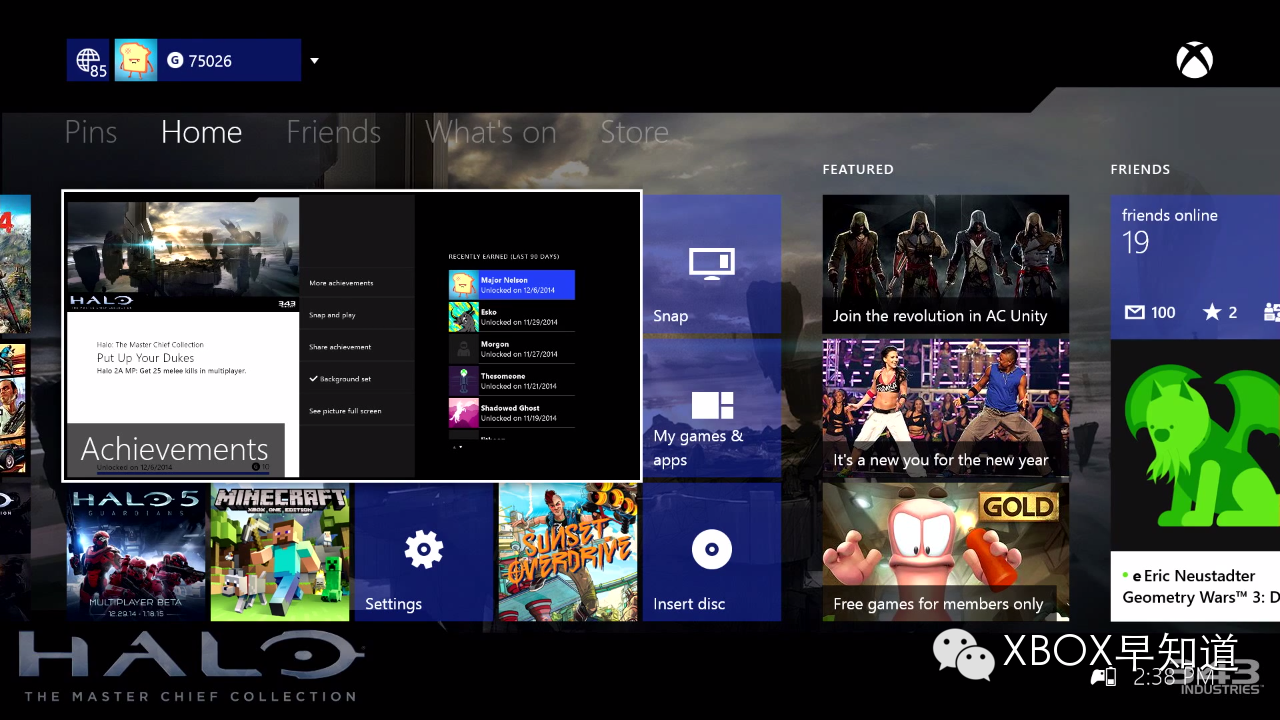This screenshot has height=720, width=1280.
Task: Click the FEATURED section heading
Action: 858,170
